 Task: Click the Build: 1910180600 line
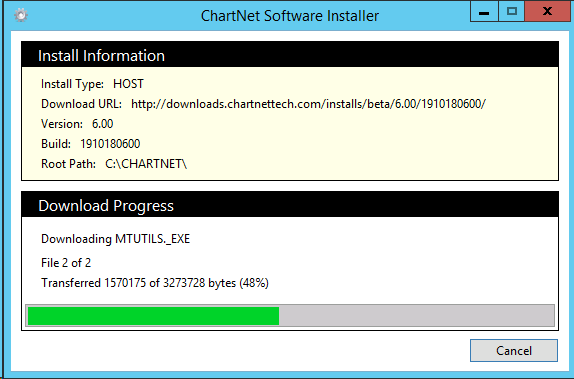pyautogui.click(x=90, y=144)
